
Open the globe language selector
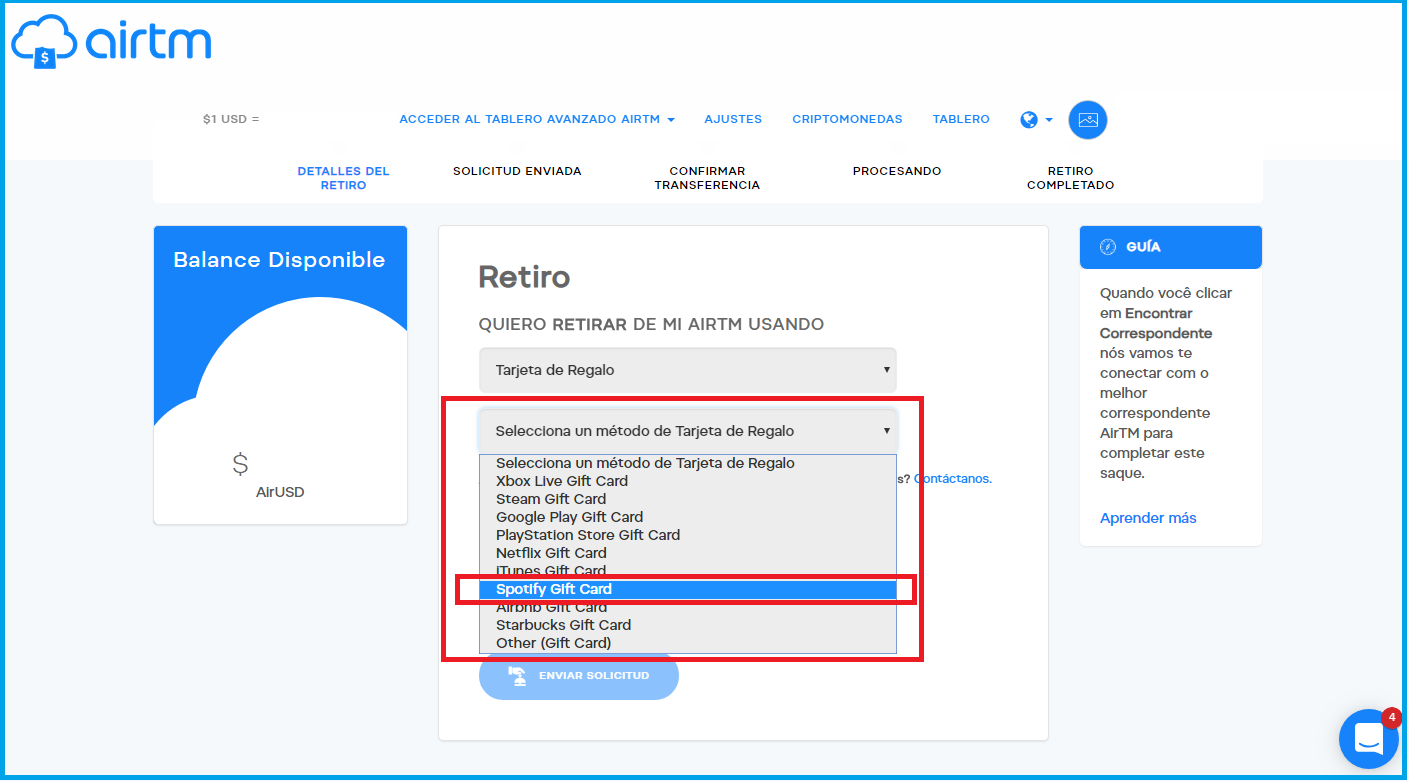click(x=1036, y=120)
